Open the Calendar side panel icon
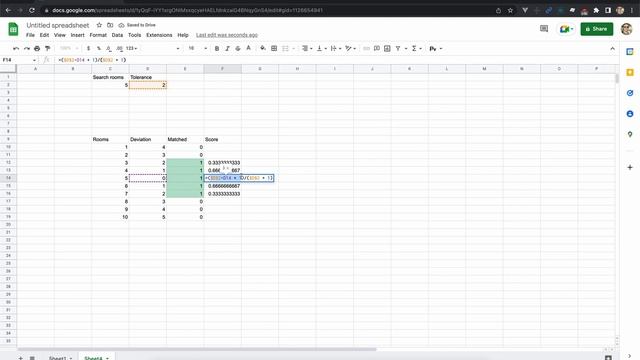 (x=630, y=52)
